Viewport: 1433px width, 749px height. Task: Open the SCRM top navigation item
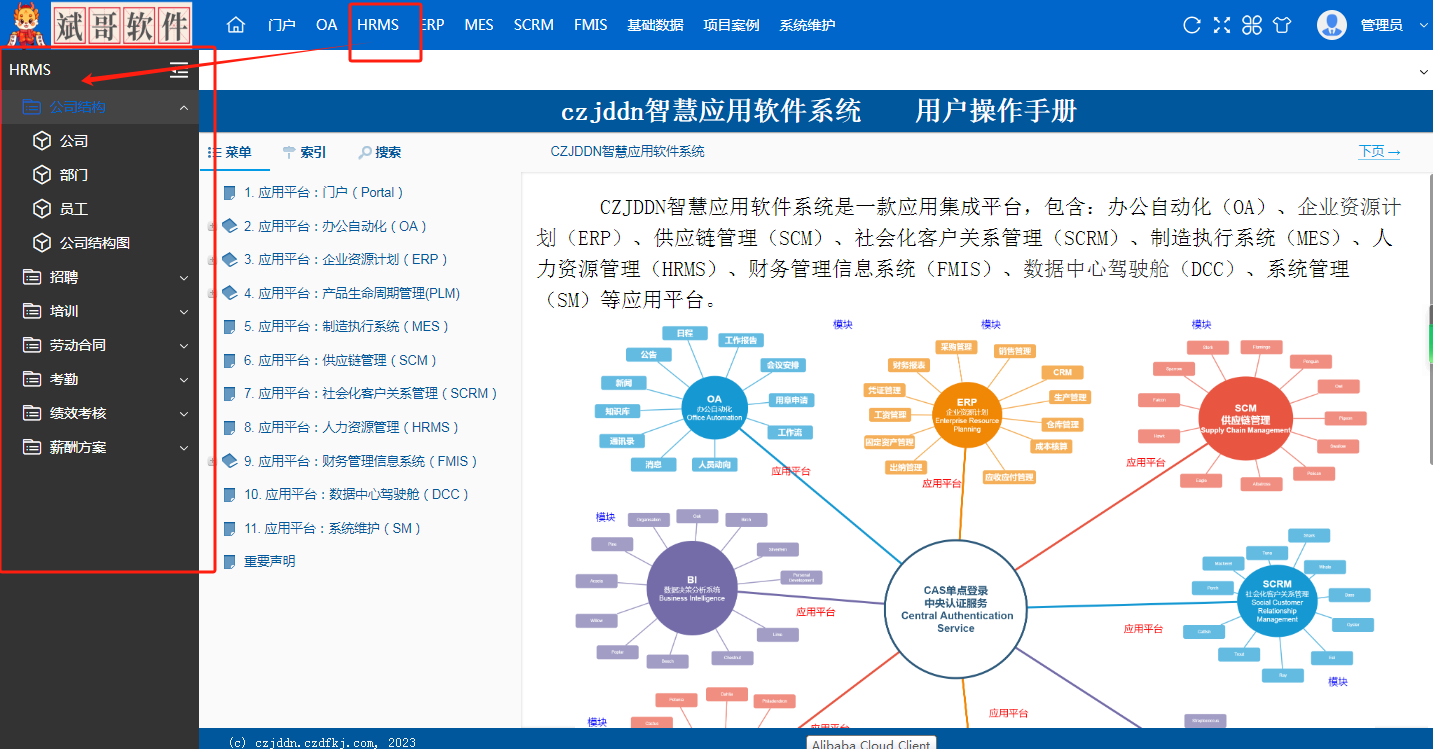pos(534,25)
